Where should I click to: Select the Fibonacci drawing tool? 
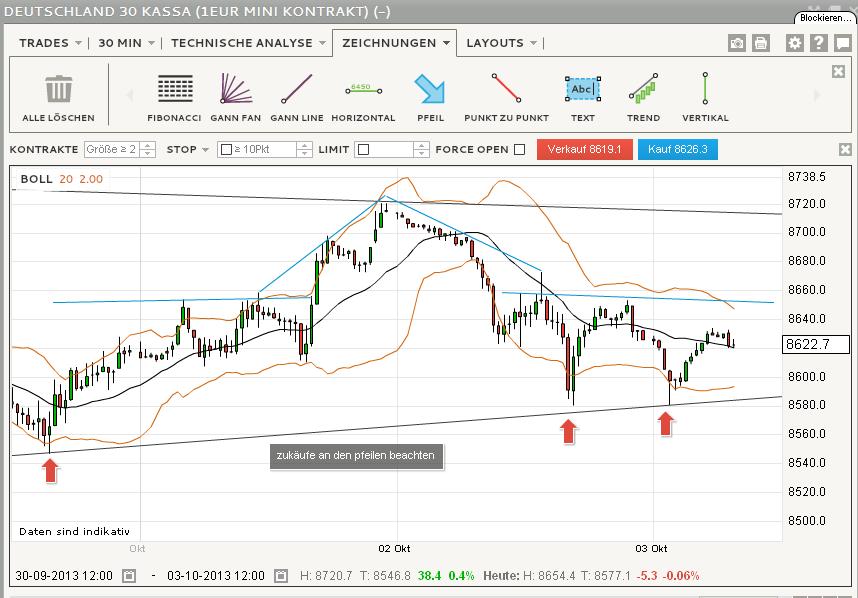tap(173, 97)
